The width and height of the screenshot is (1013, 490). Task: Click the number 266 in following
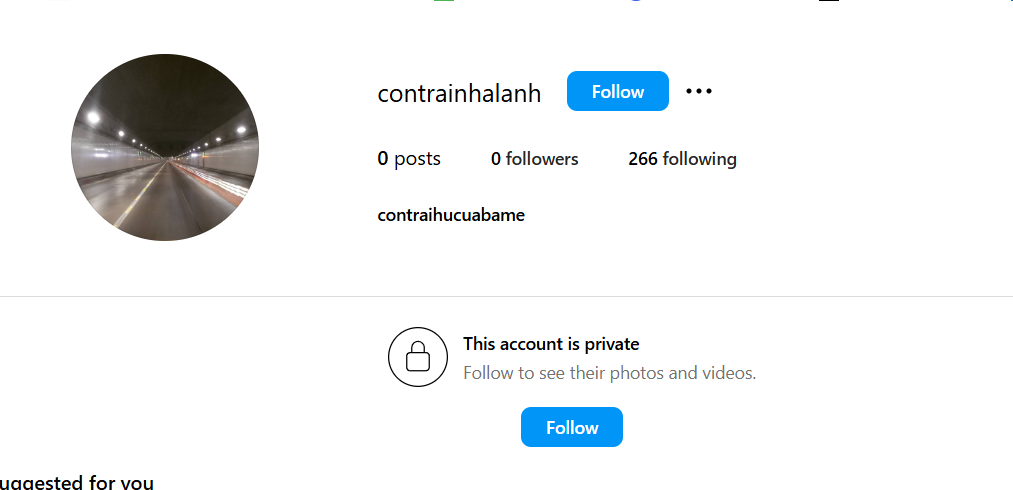coord(642,159)
